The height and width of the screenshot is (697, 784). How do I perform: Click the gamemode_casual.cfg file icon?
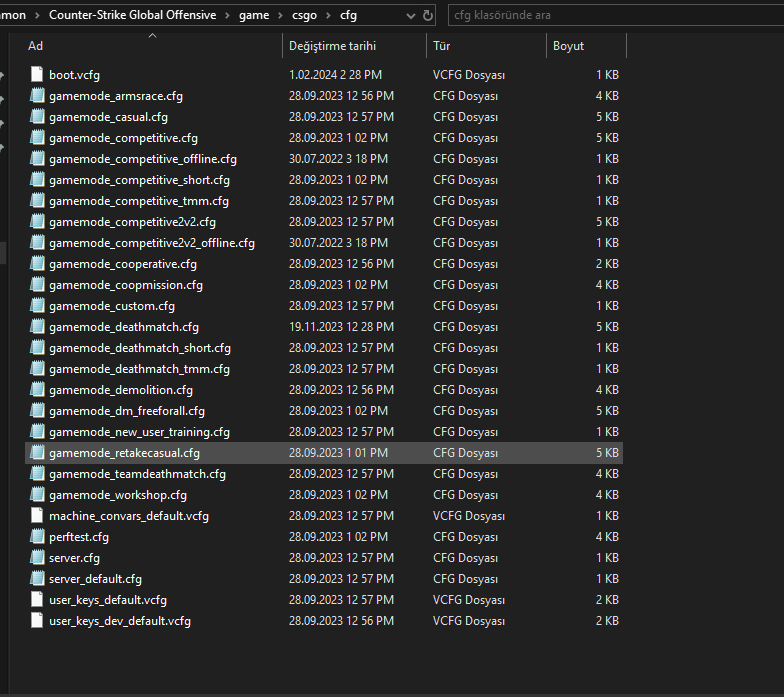pyautogui.click(x=37, y=116)
